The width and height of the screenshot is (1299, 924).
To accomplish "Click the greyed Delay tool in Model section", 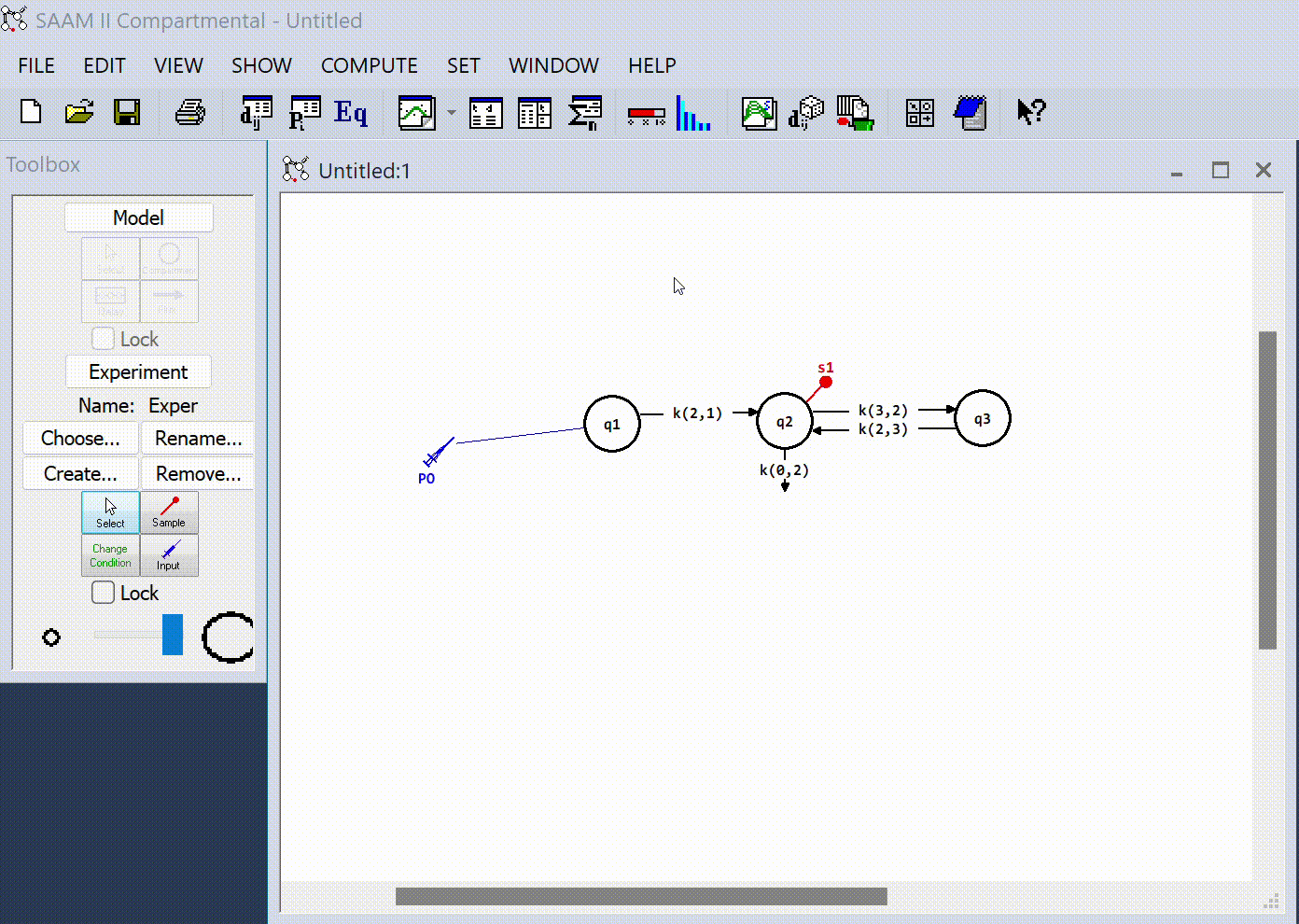I will click(x=110, y=300).
